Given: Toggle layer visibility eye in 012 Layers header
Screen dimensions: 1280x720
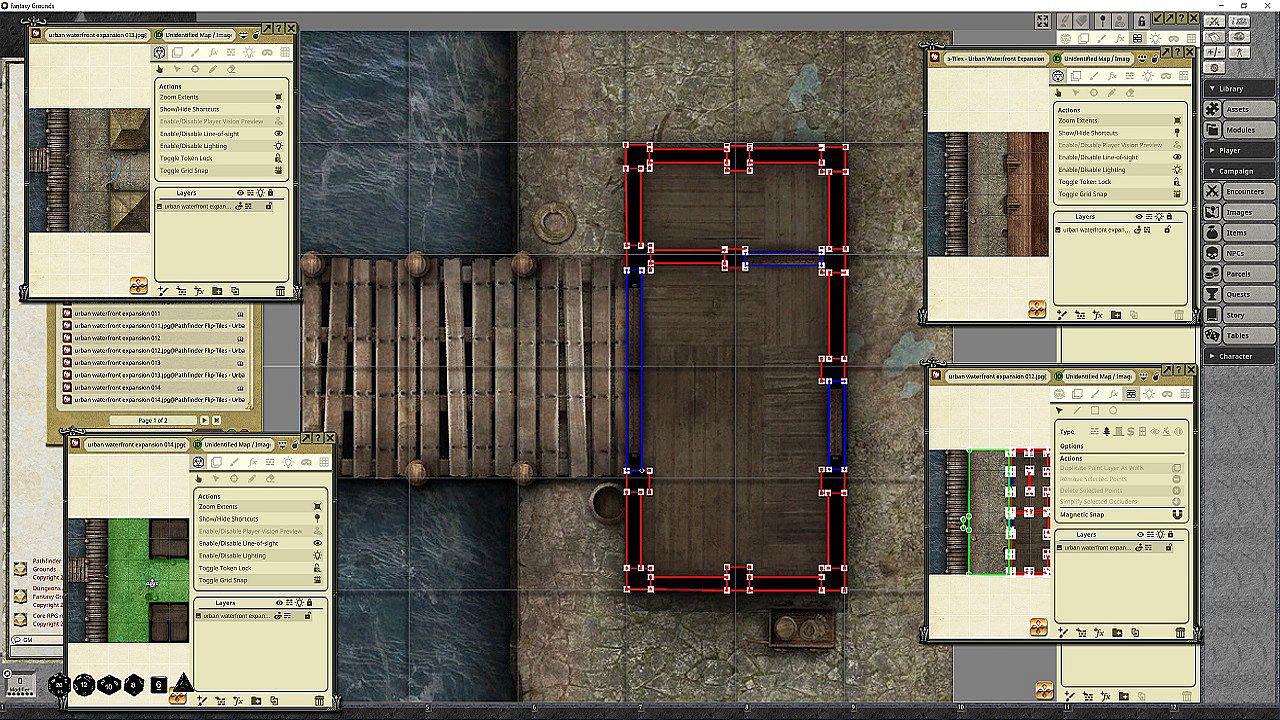Looking at the screenshot, I should pyautogui.click(x=1140, y=535).
